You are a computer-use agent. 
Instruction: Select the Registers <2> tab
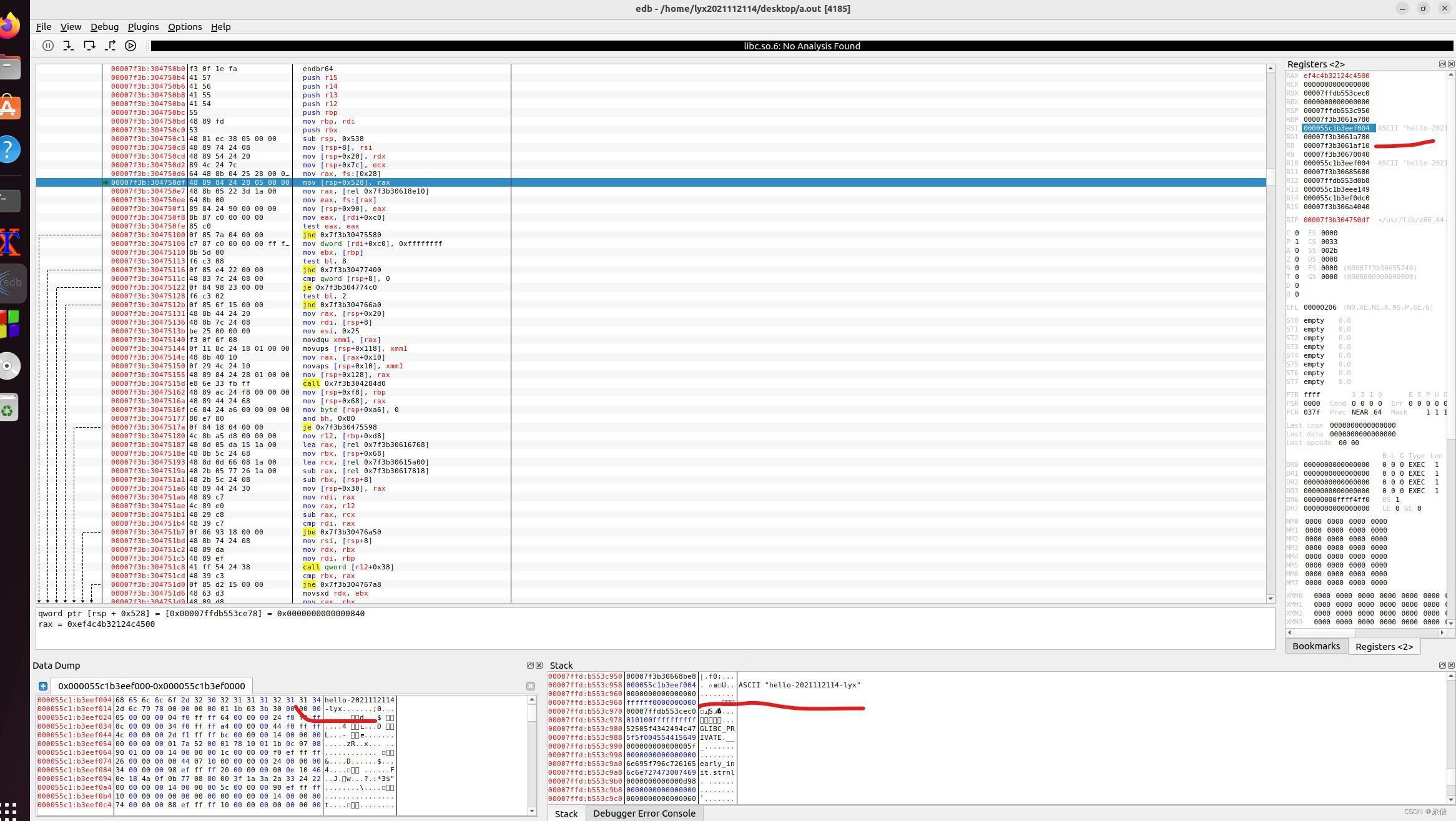point(1384,647)
